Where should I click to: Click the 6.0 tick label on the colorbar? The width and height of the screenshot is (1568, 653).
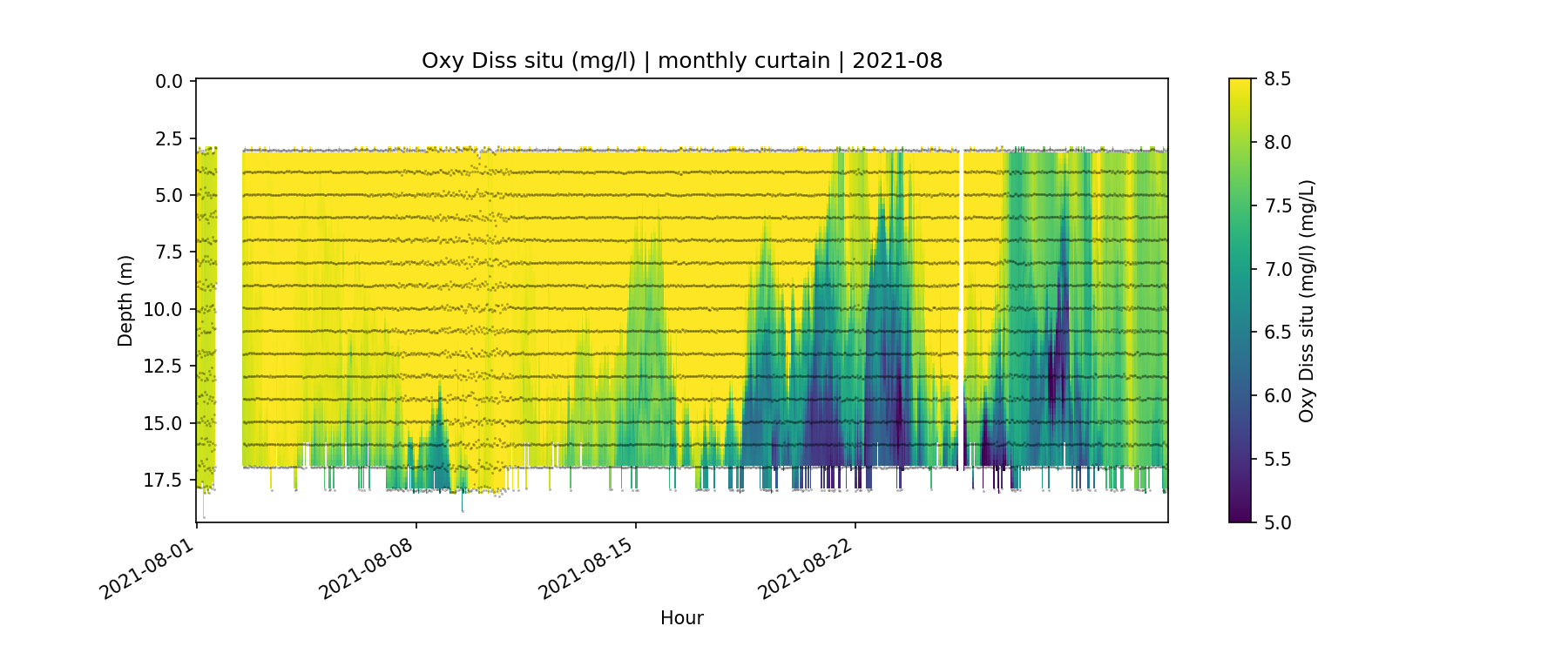1277,396
